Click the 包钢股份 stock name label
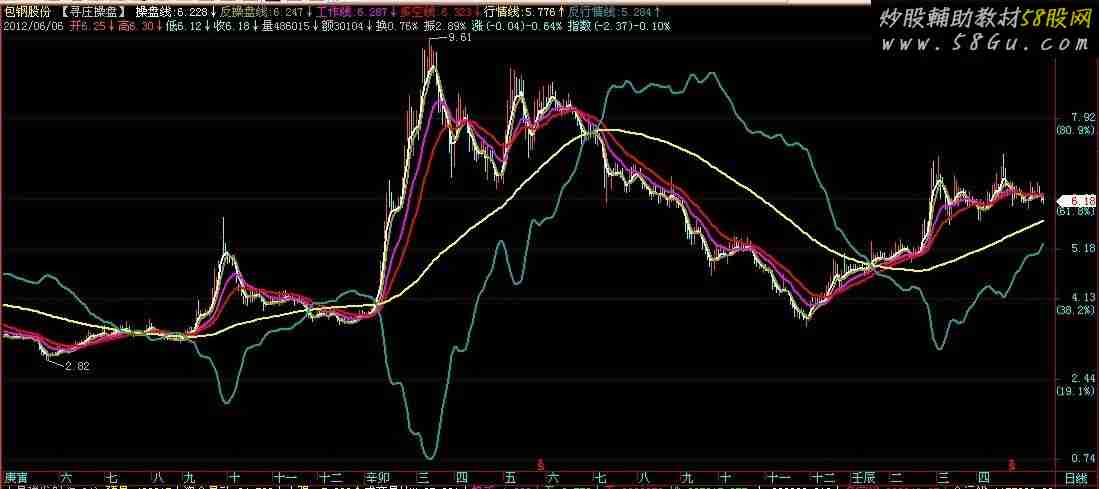Image resolution: width=1099 pixels, height=489 pixels. click(x=27, y=12)
